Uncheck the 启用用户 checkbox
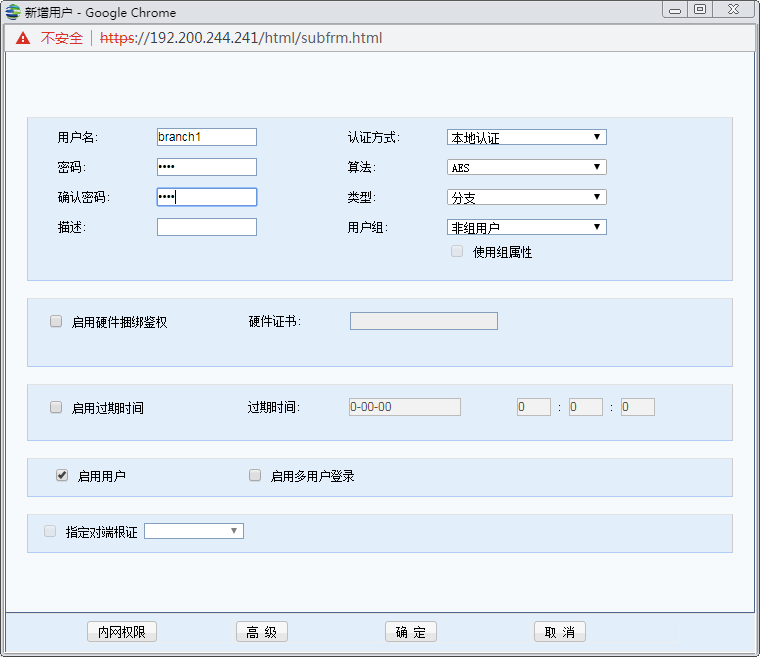 (x=62, y=476)
